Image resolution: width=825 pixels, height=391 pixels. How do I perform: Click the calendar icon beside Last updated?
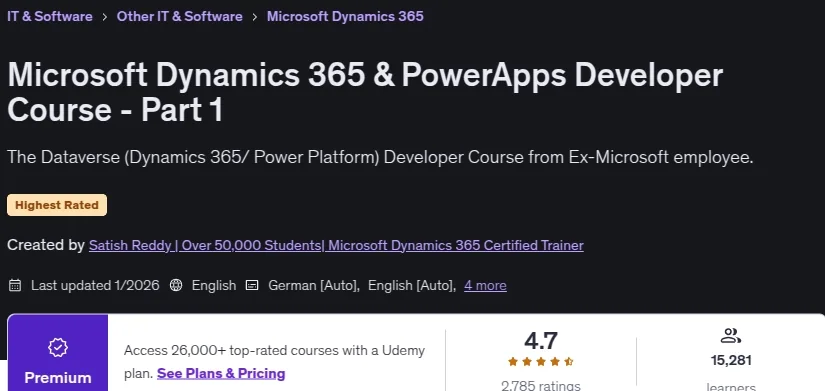(15, 286)
